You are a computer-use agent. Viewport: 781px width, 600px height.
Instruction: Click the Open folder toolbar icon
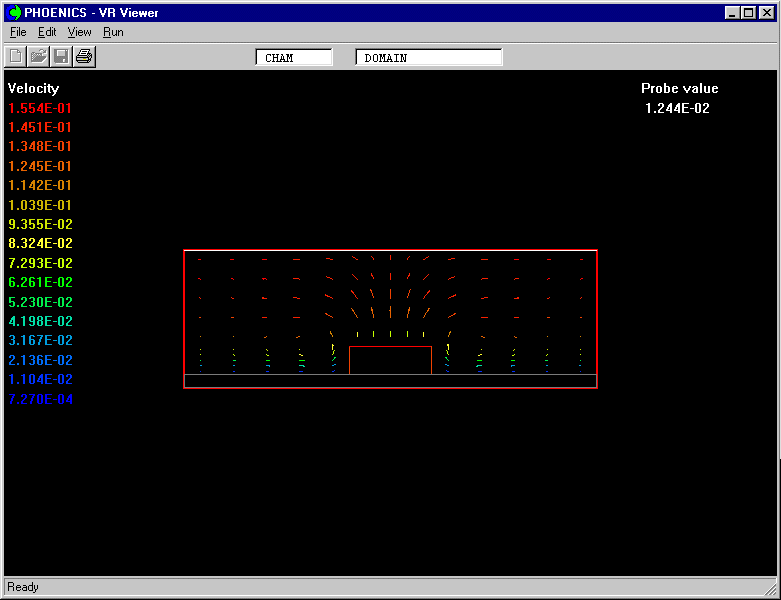38,57
